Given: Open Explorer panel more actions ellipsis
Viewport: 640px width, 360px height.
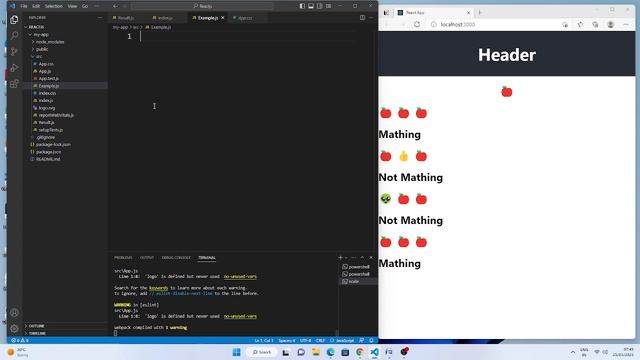Looking at the screenshot, I should click(x=100, y=18).
